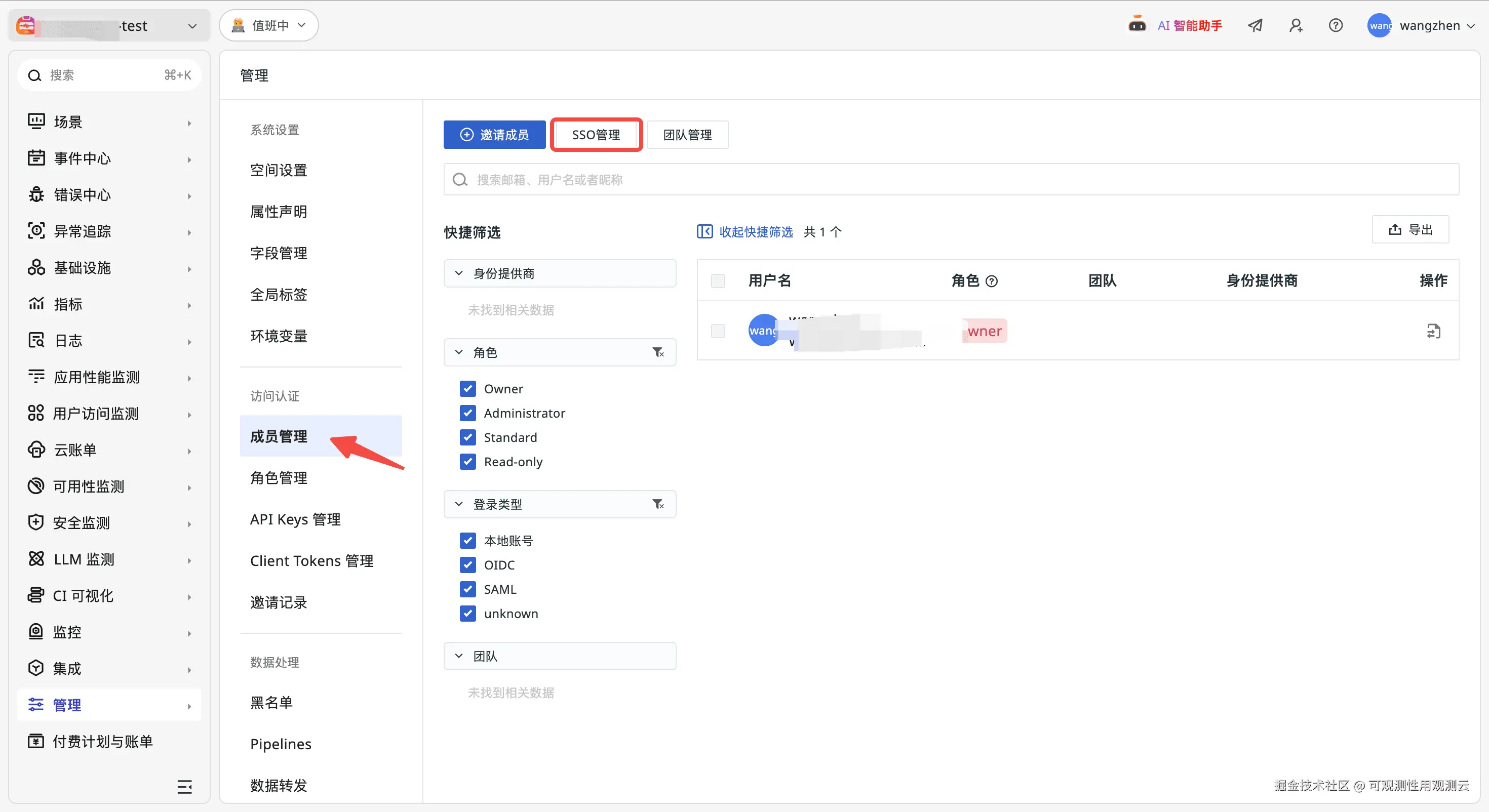Click the AI assistant robot icon

(x=1137, y=25)
